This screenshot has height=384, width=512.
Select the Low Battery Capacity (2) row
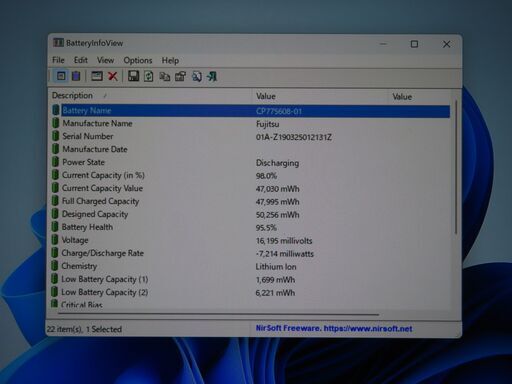tap(251, 292)
